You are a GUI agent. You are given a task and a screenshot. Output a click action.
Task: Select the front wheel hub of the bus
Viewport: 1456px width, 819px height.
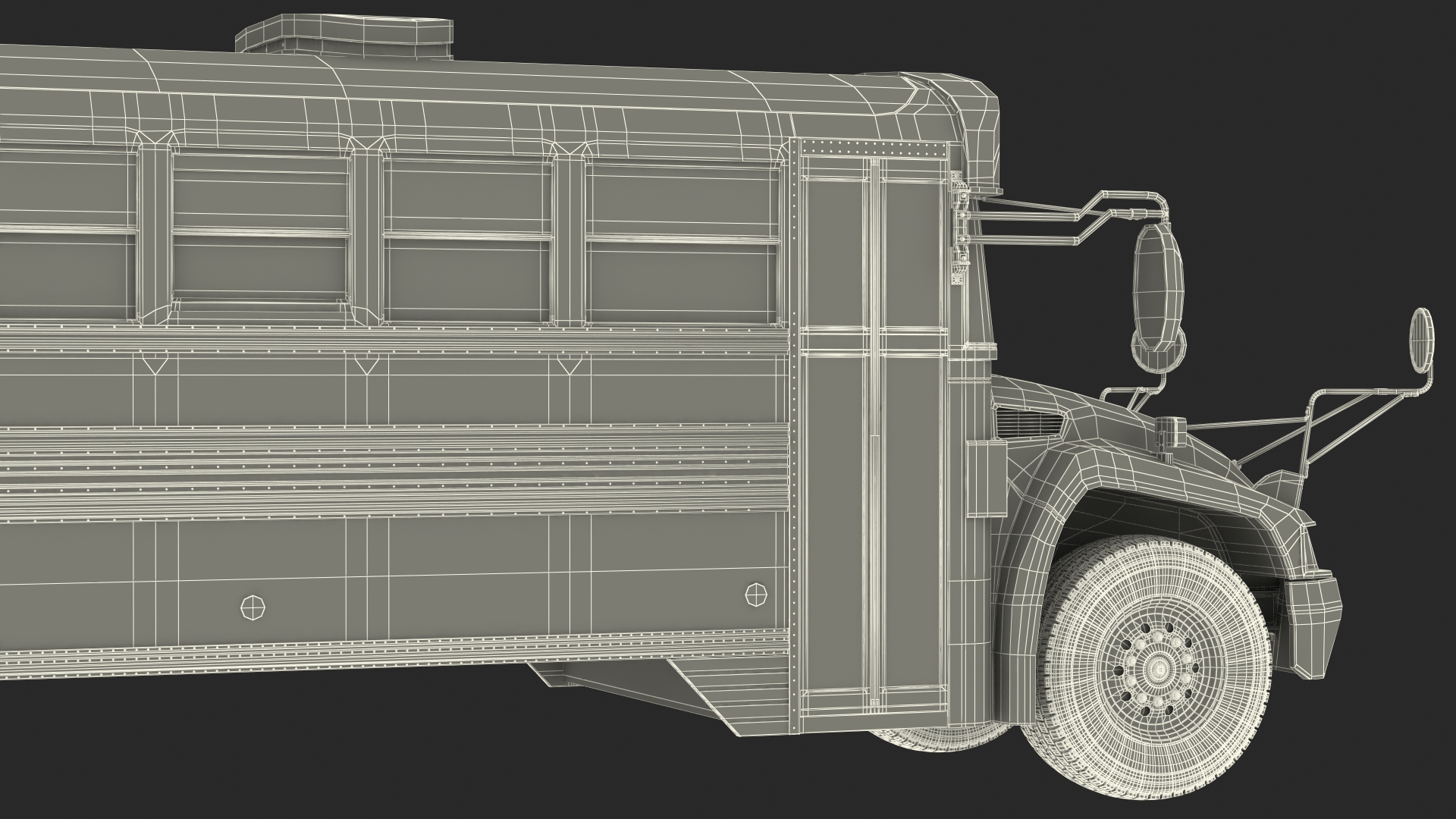tap(1159, 668)
